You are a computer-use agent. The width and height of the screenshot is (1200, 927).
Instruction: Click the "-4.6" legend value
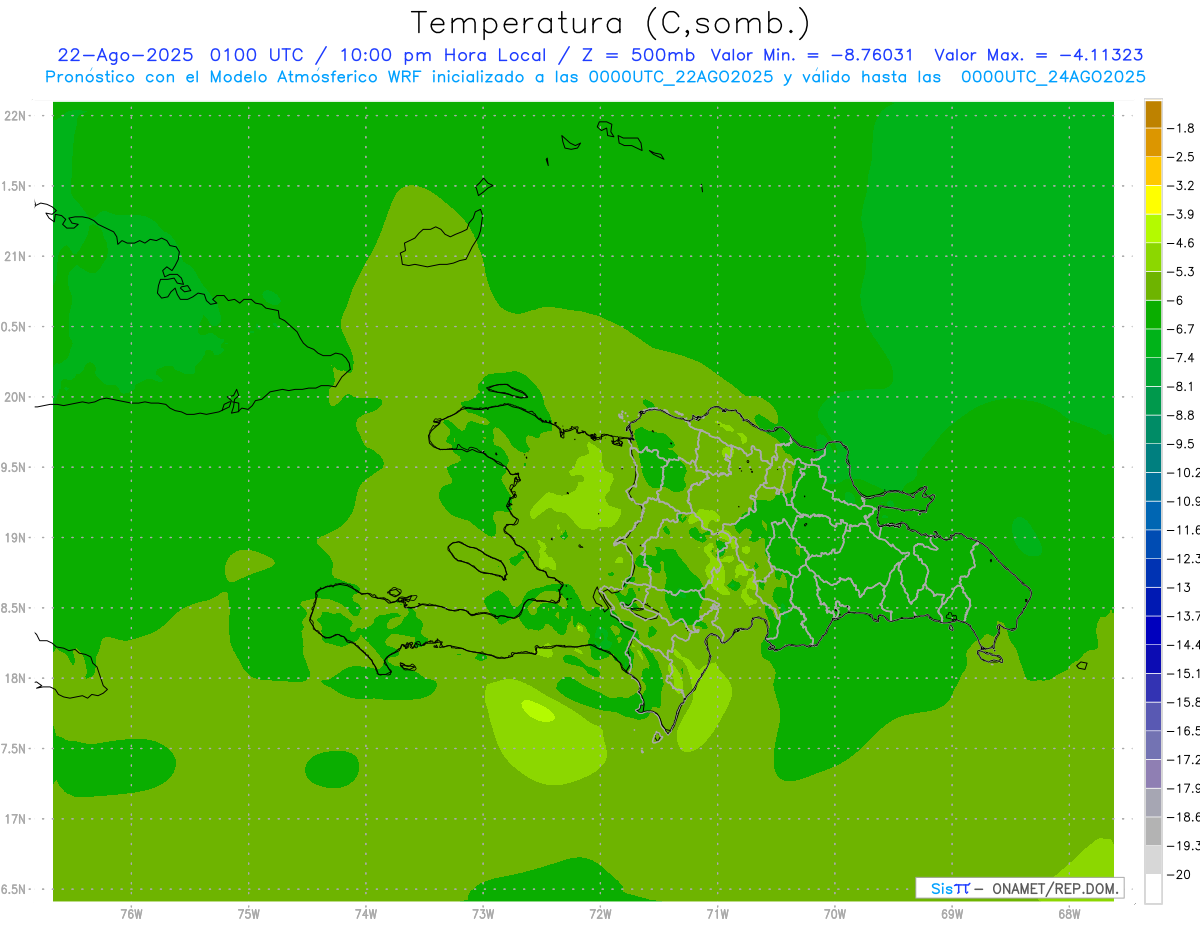coord(1182,243)
